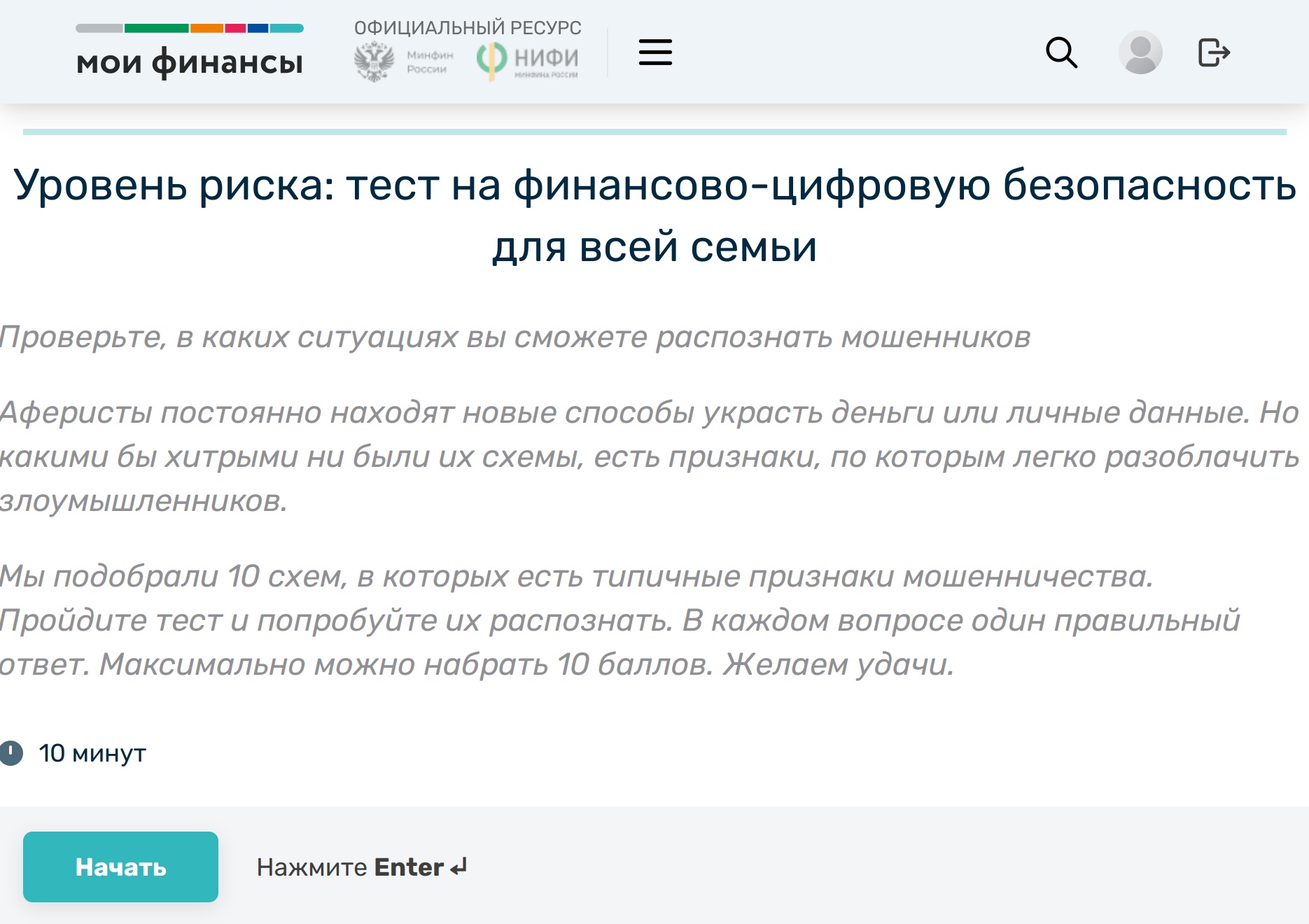Click the НИФИ text wordmark
The height and width of the screenshot is (924, 1309).
pyautogui.click(x=546, y=57)
